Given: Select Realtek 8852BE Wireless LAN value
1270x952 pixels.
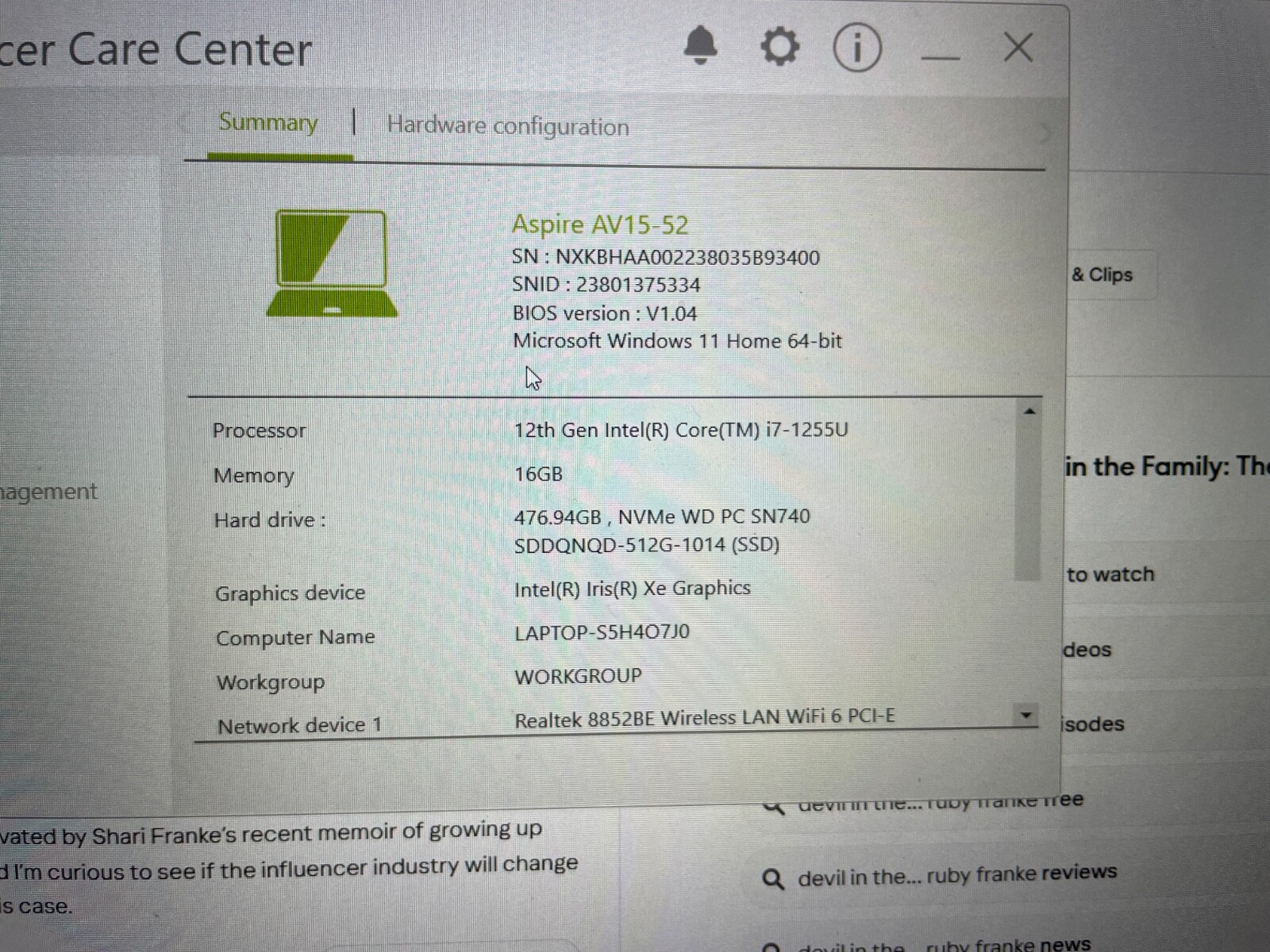Looking at the screenshot, I should coord(705,719).
